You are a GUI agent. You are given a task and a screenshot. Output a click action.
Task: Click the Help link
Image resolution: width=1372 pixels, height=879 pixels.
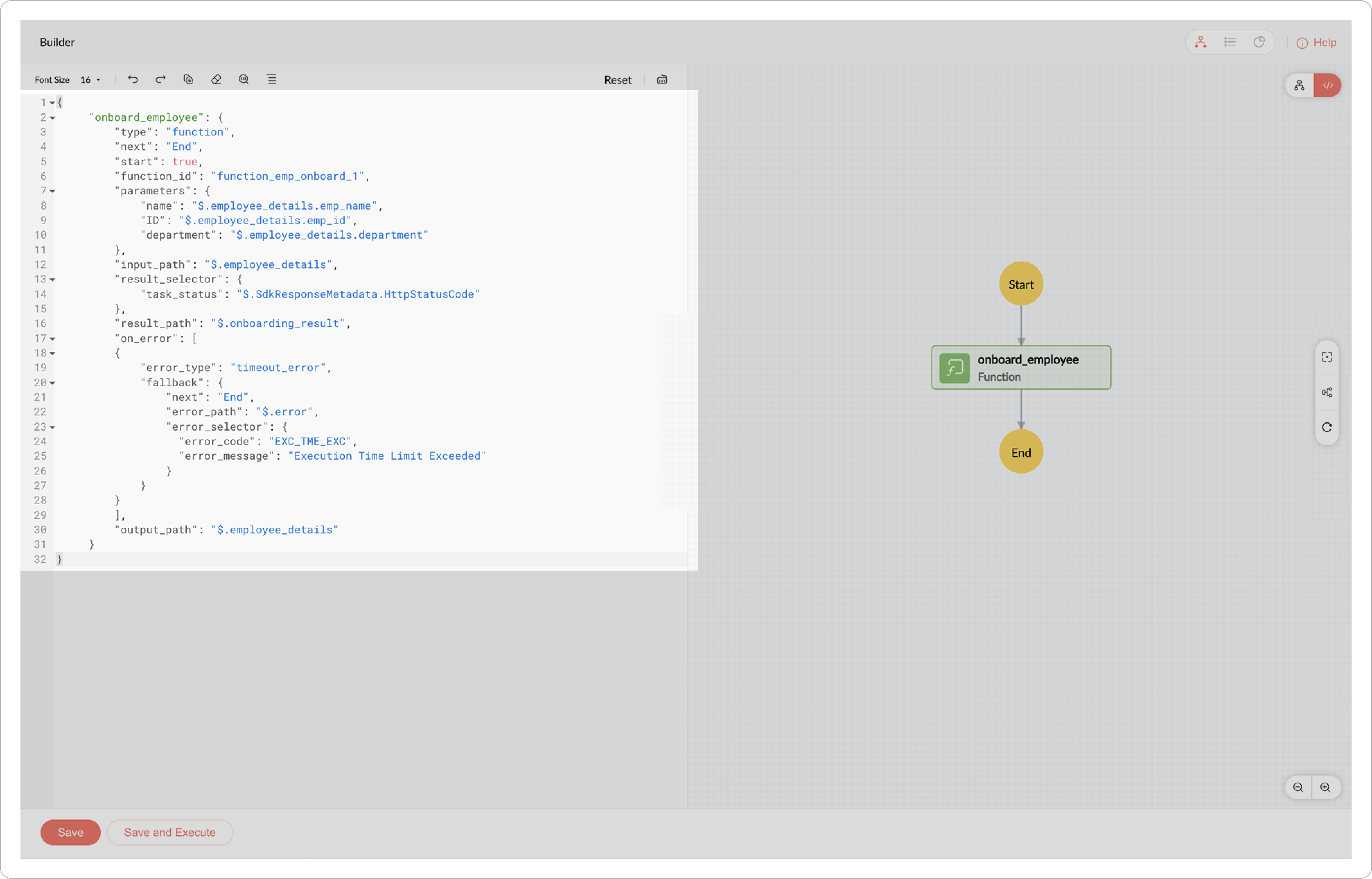(x=1317, y=42)
